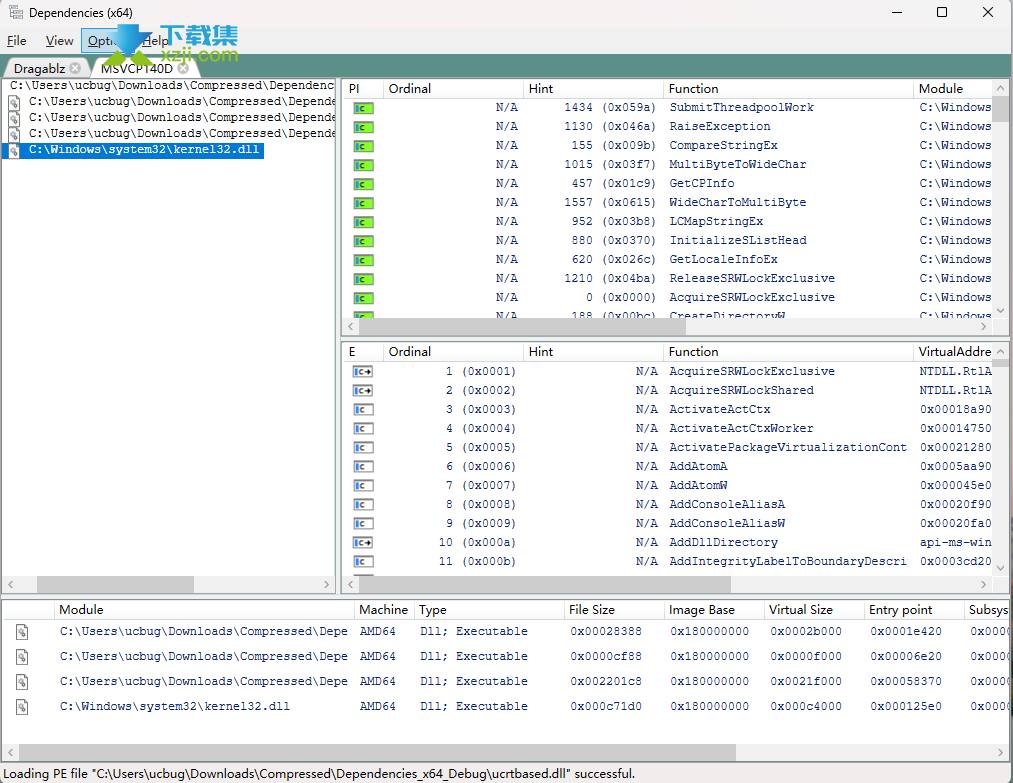Sort exports by the Function column header
Image resolution: width=1013 pixels, height=783 pixels.
(788, 351)
